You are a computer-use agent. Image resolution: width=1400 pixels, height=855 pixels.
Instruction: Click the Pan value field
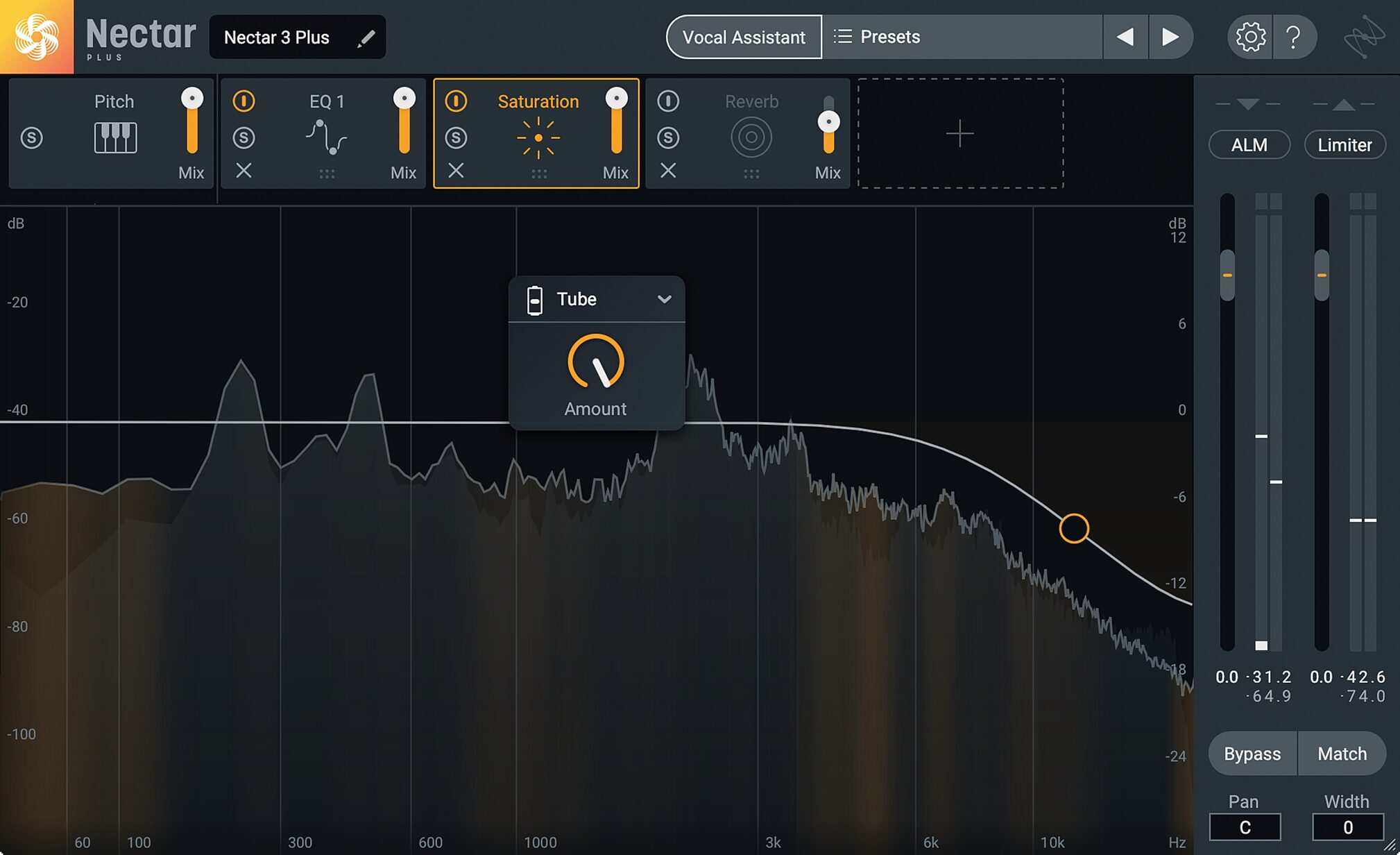point(1245,827)
